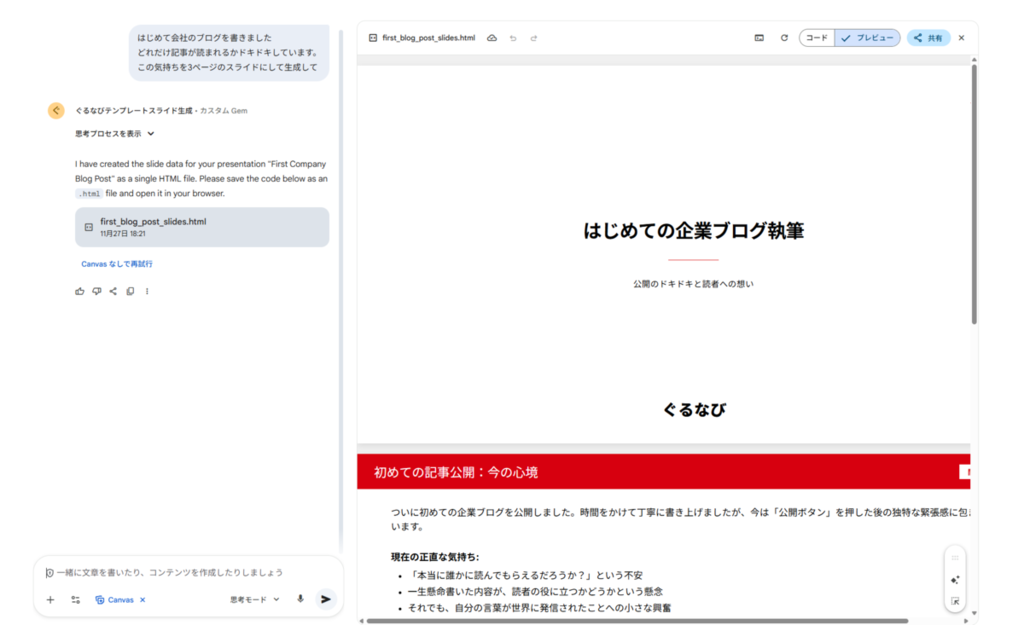Click the cloud save icon in canvas header
The width and height of the screenshot is (1024, 625).
pos(492,38)
